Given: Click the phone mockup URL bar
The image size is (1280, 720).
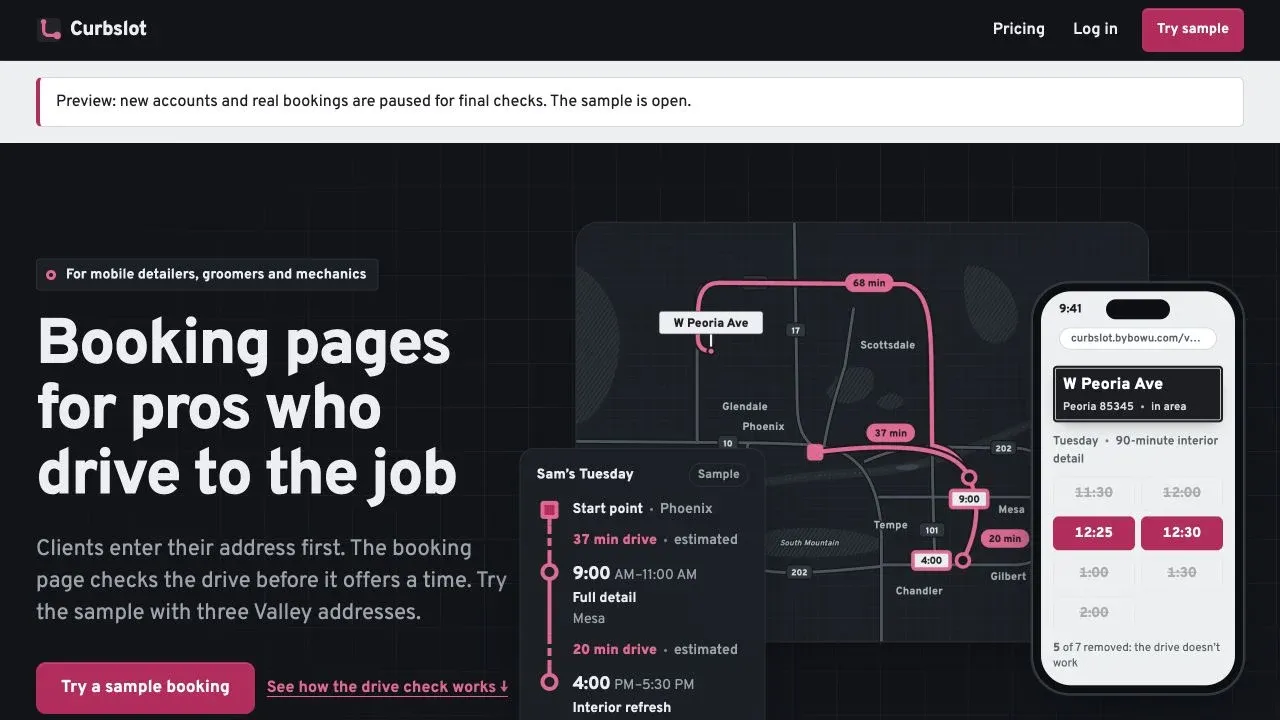Looking at the screenshot, I should tap(1137, 338).
